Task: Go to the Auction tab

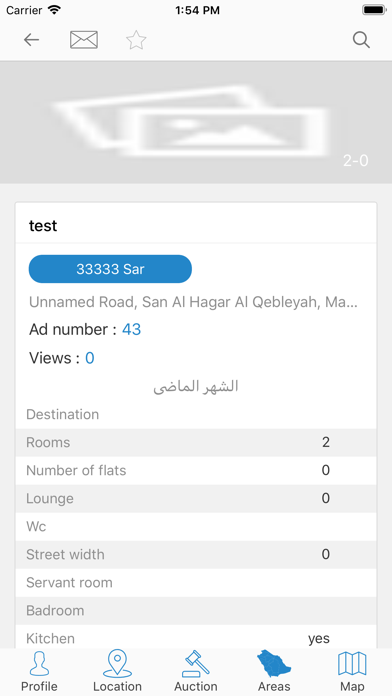Action: coord(196,671)
